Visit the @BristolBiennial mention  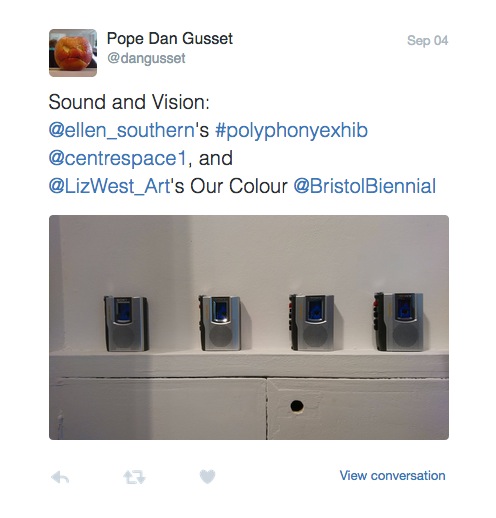pos(365,186)
